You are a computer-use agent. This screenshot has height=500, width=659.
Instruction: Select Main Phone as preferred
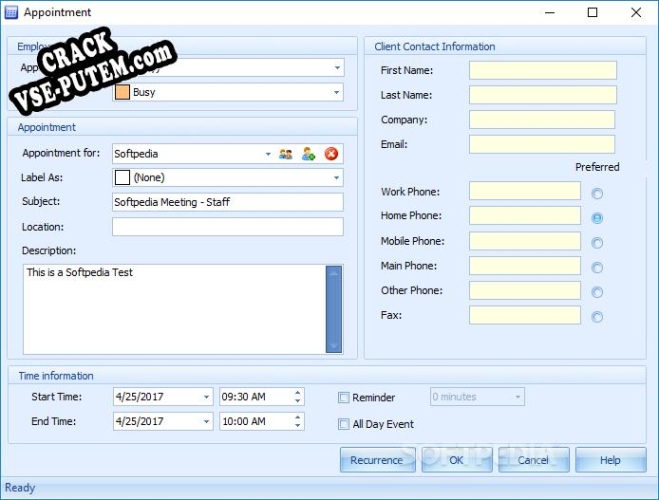pyautogui.click(x=597, y=267)
